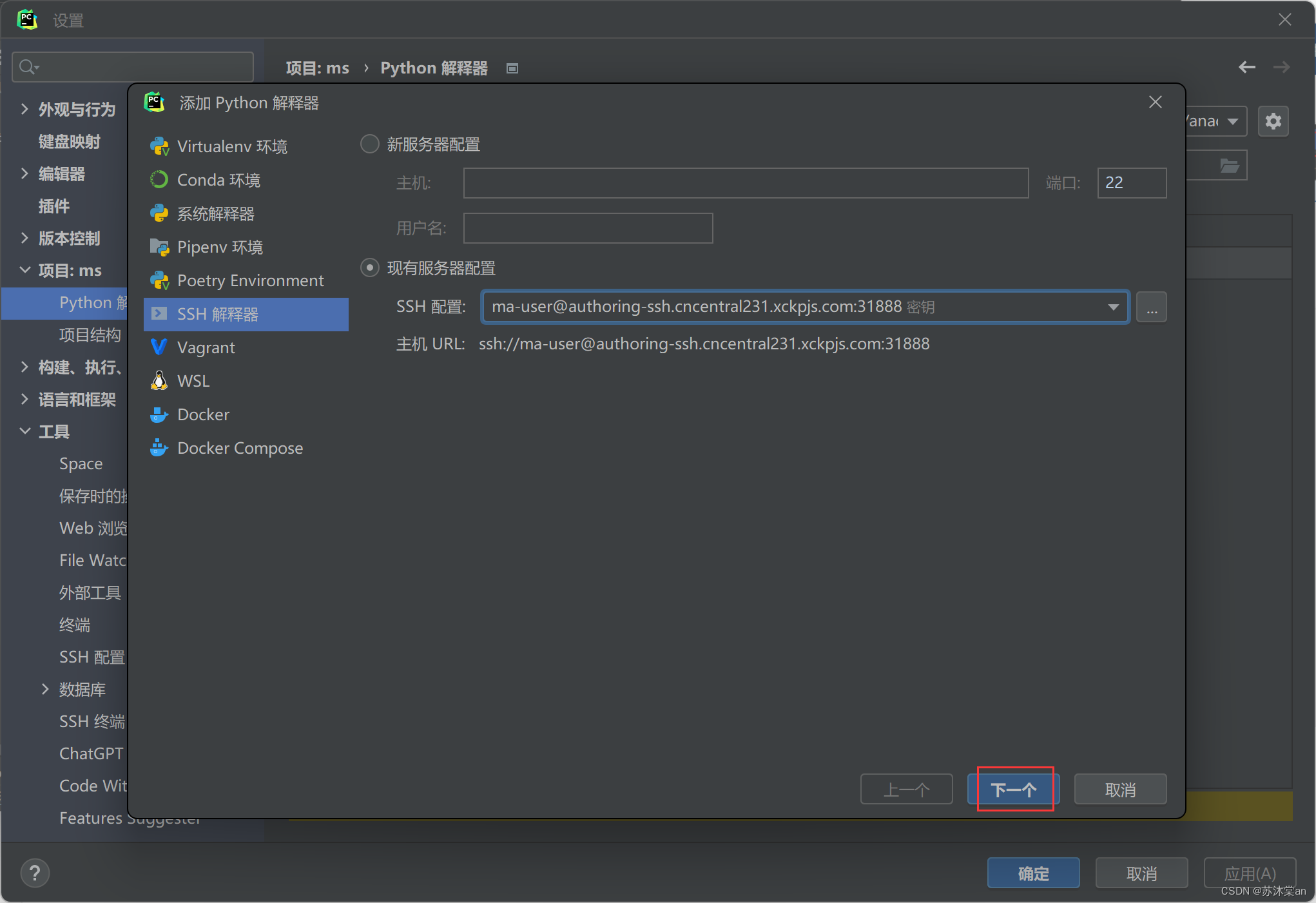The image size is (1316, 903).
Task: Expand the 数据库 tree item
Action: [x=82, y=689]
